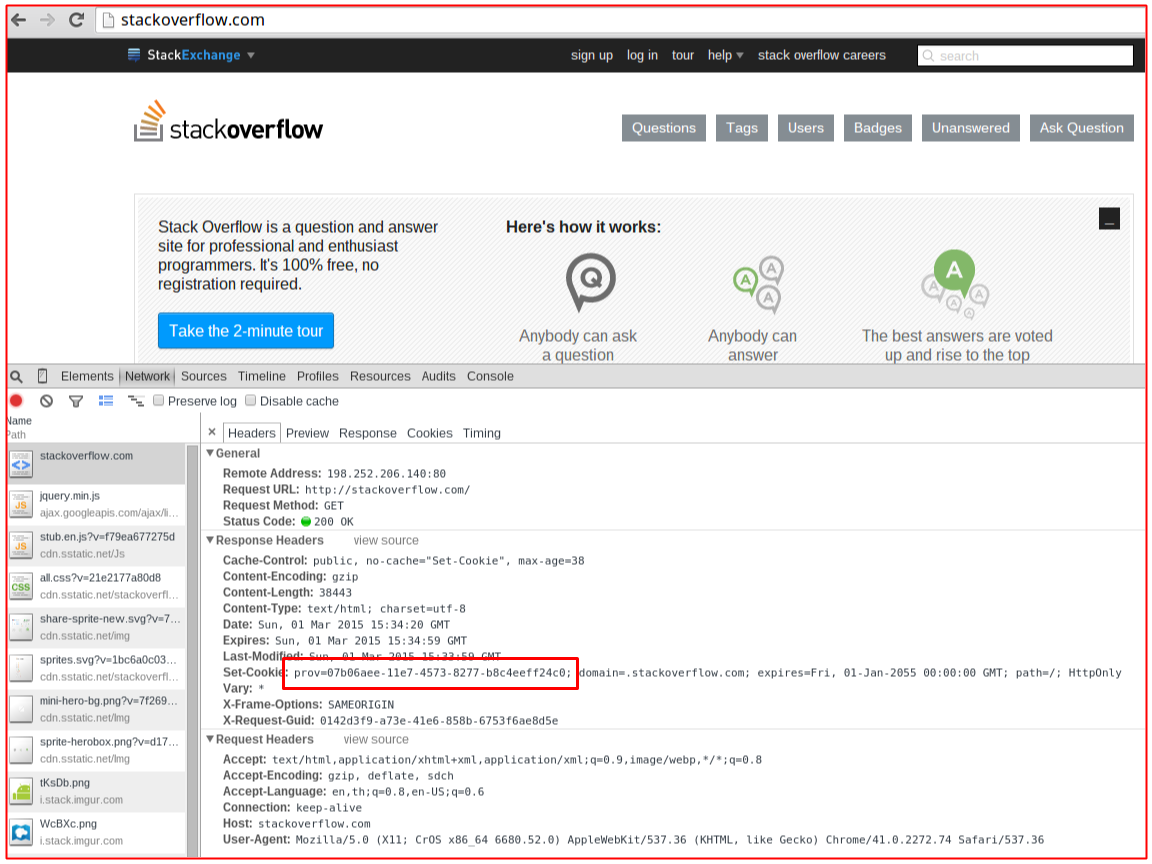Click the browser back arrow
The image size is (1152, 864).
point(19,20)
